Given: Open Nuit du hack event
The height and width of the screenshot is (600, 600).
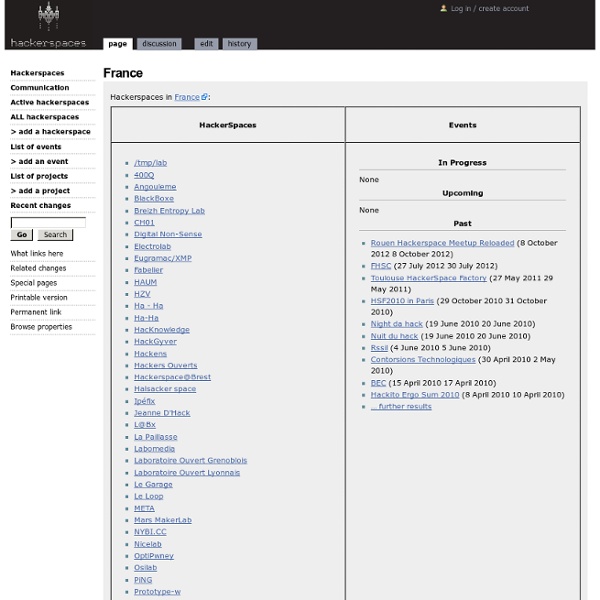Looking at the screenshot, I should pos(394,336).
